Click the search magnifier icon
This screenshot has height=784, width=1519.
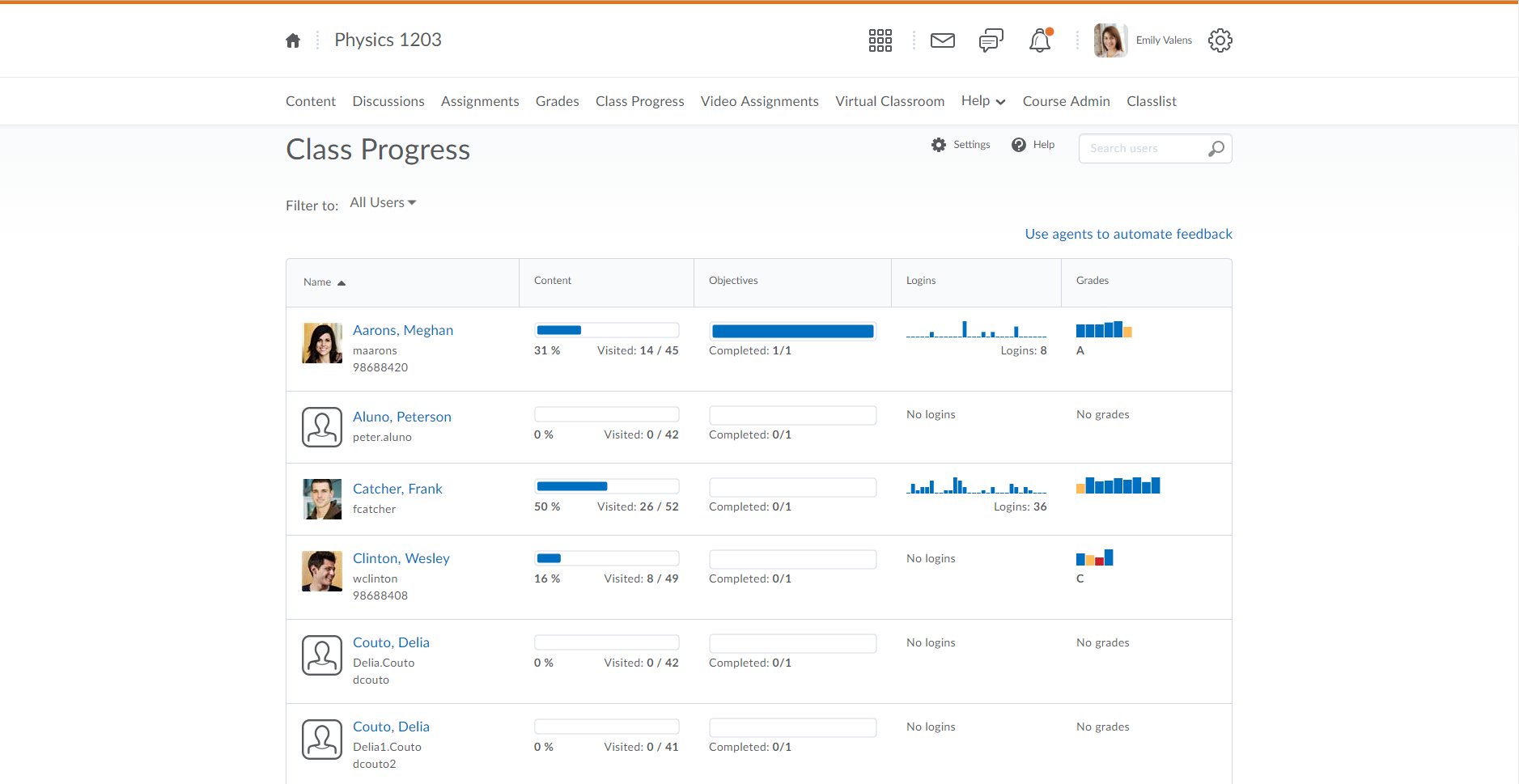tap(1216, 149)
